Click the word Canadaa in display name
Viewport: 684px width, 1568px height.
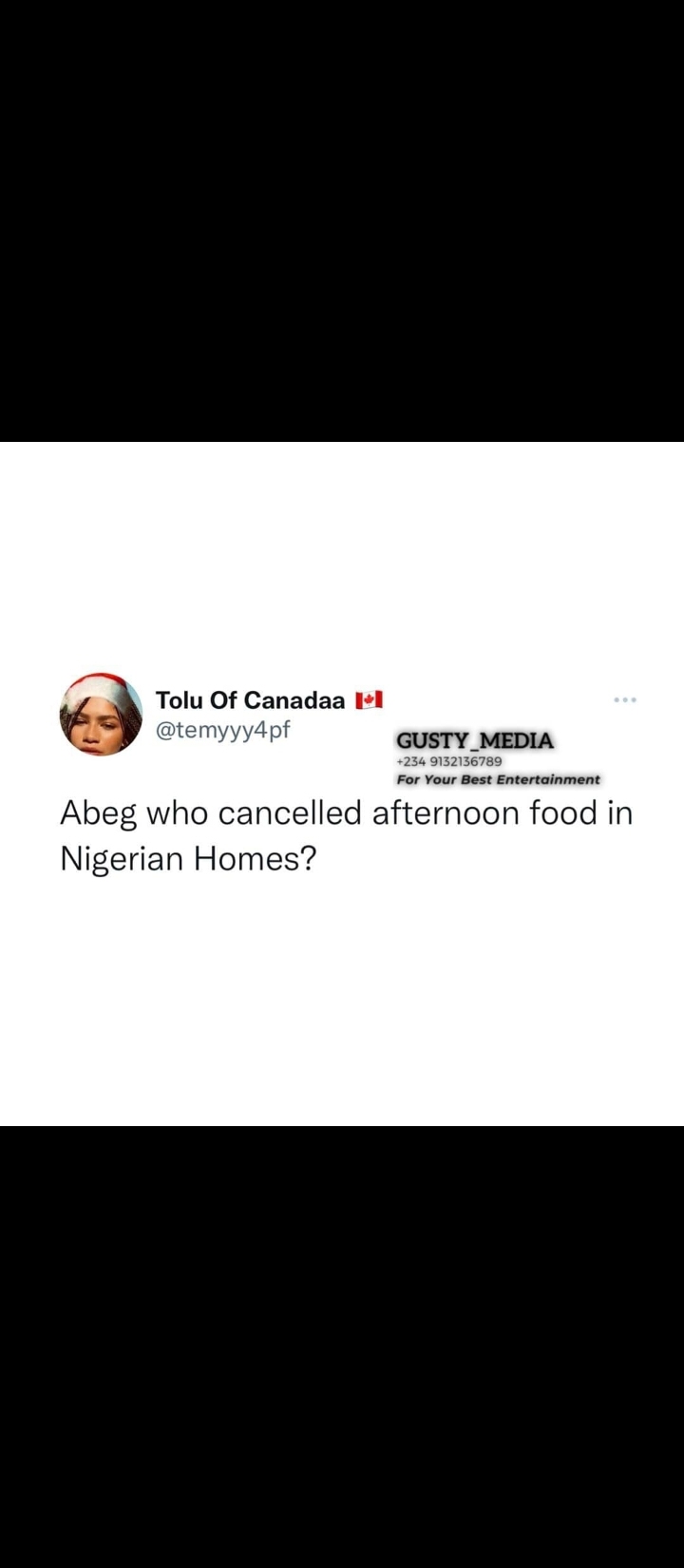pos(294,700)
